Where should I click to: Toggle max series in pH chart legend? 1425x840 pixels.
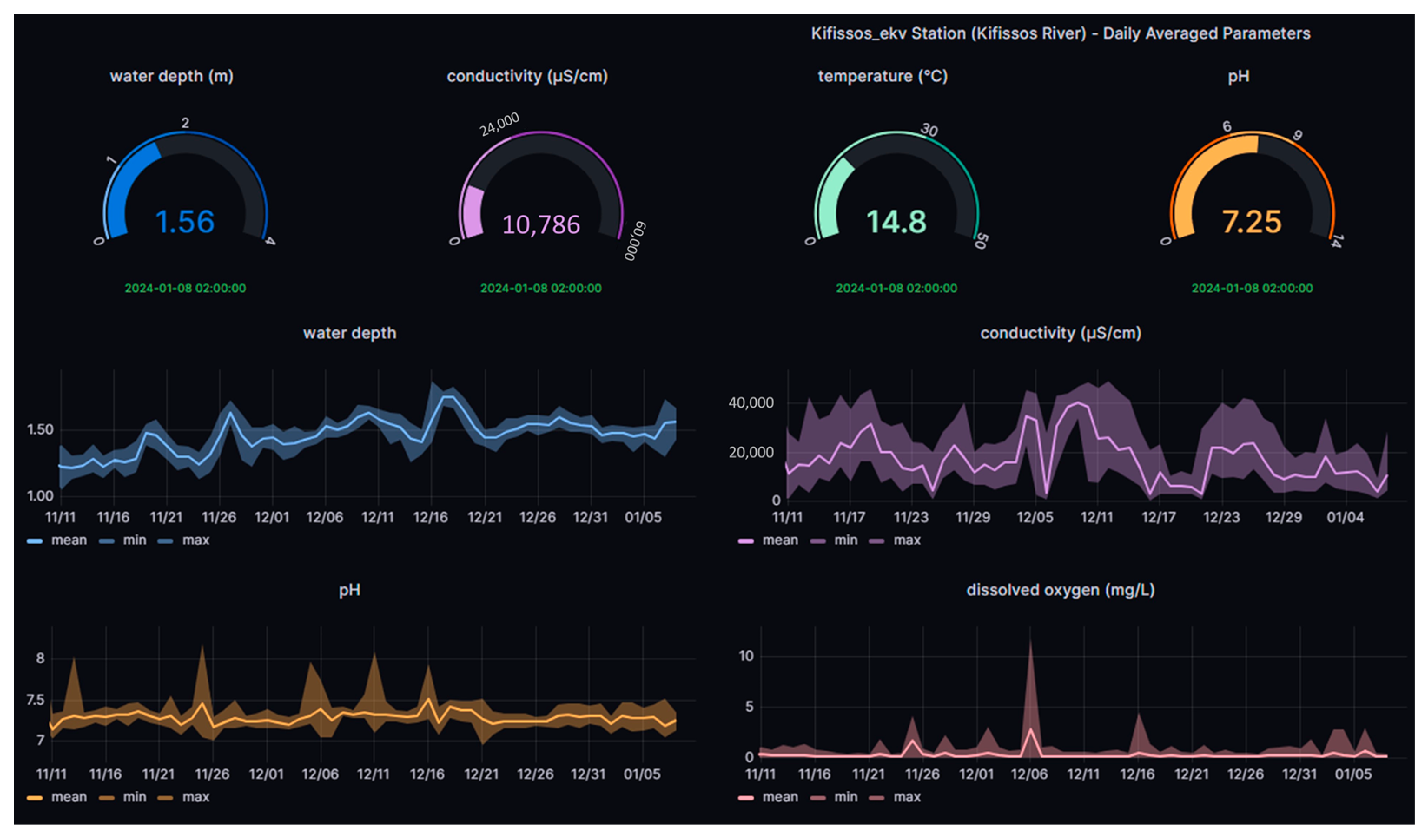coord(195,797)
